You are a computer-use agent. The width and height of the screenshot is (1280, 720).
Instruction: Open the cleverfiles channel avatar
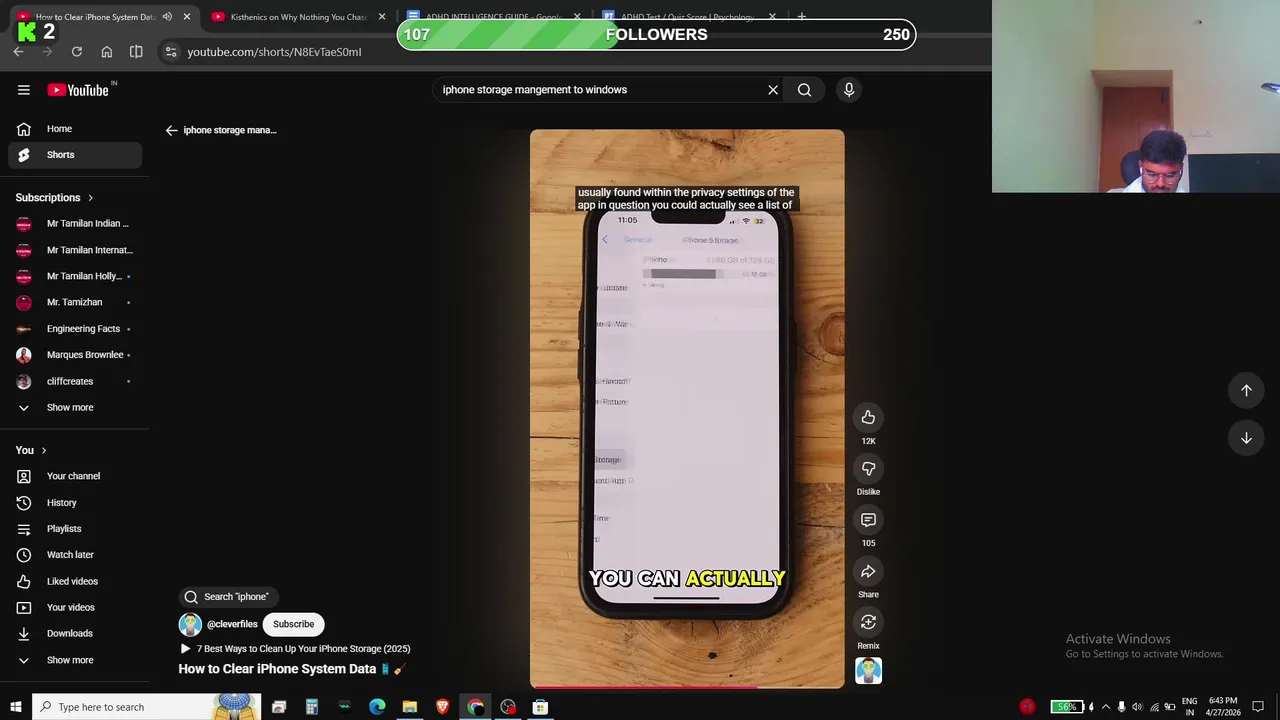click(190, 624)
